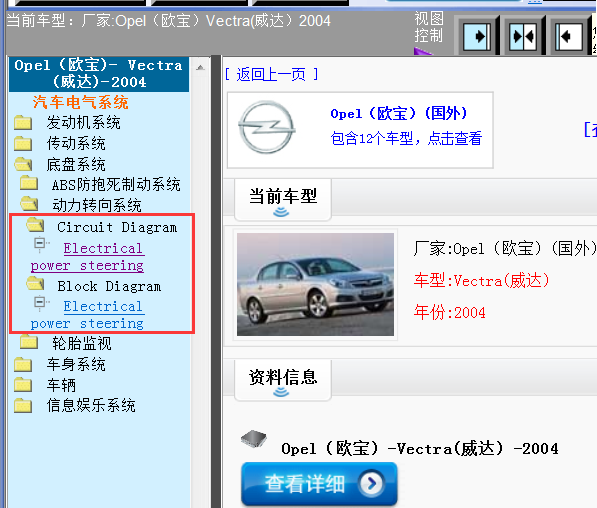Select 轮胎监视 tree item text
The height and width of the screenshot is (508, 597).
82,343
